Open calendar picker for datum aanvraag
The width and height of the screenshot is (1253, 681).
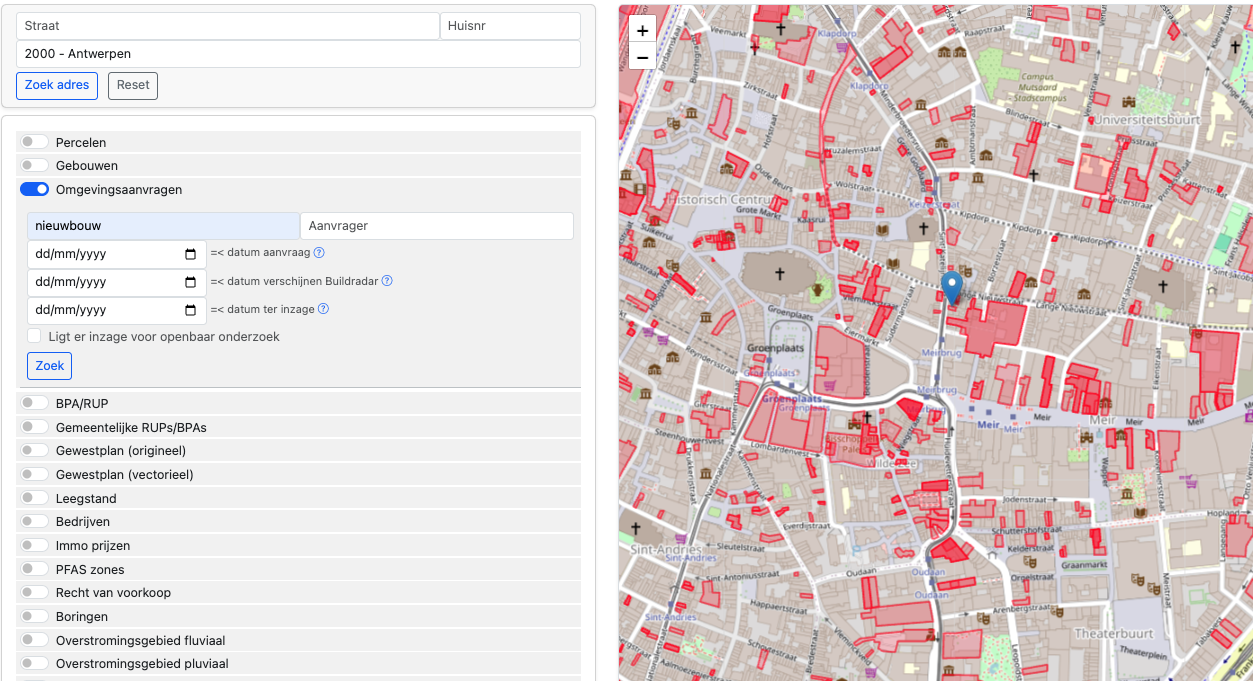(x=191, y=254)
